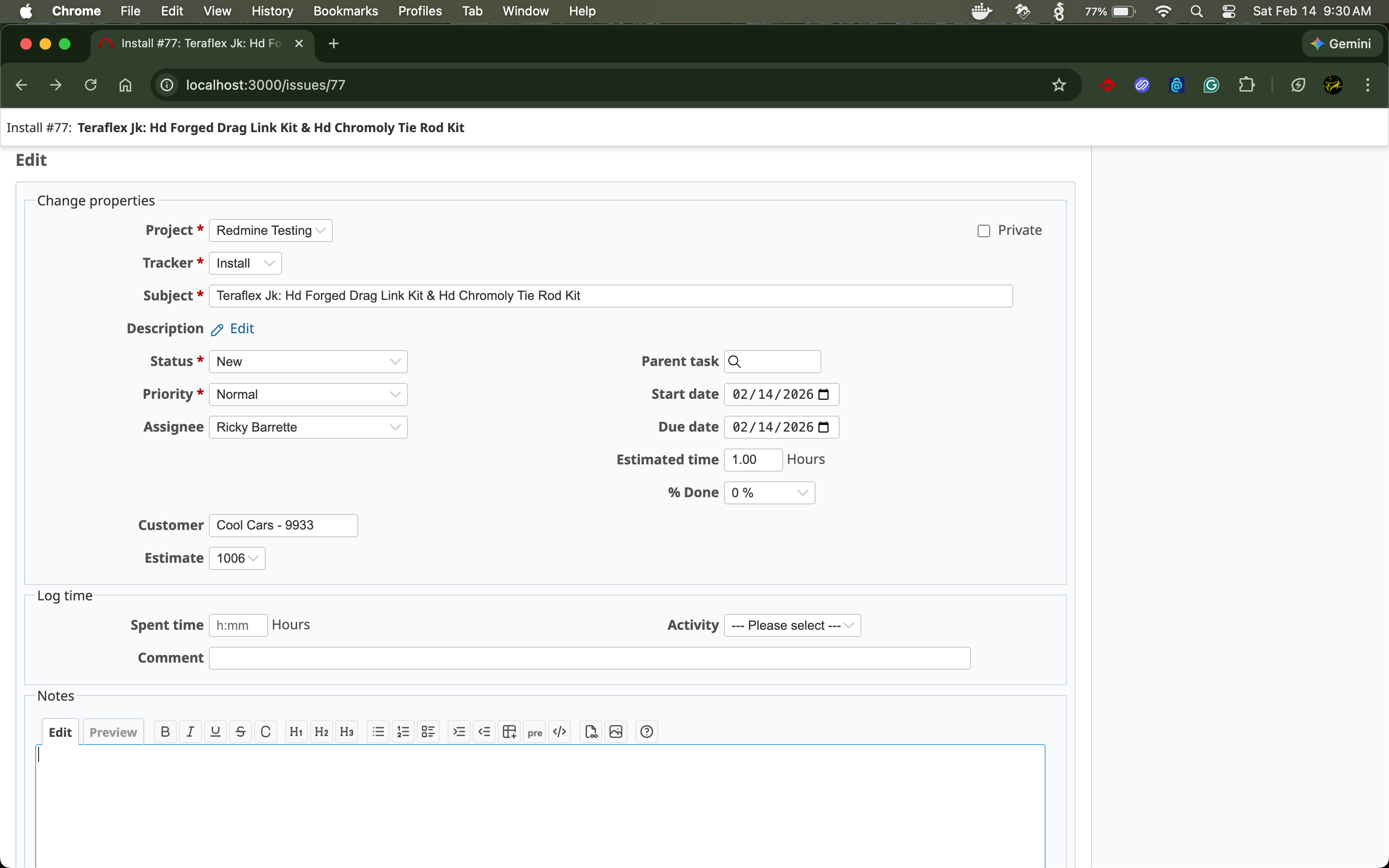Apply italic formatting in Notes editor

pos(190,732)
